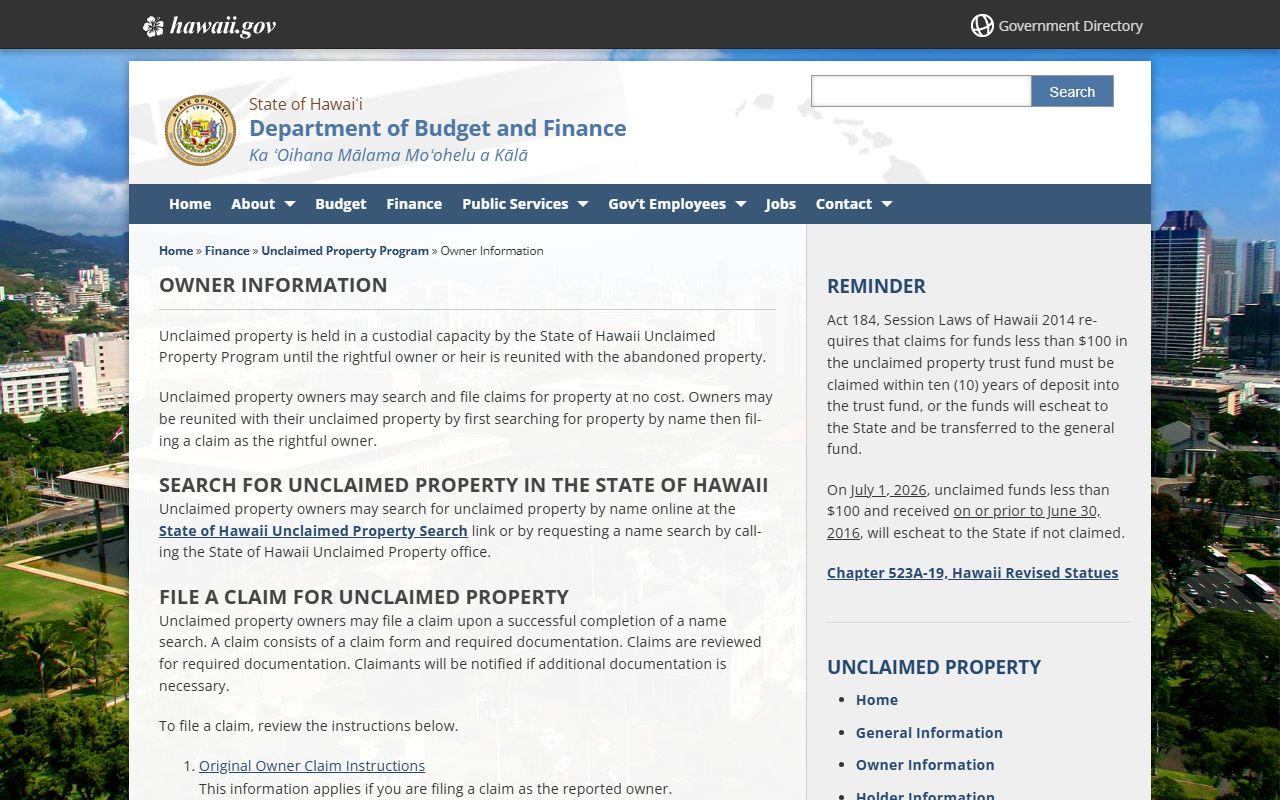The image size is (1280, 800).
Task: Click the State of Hawaii seal
Action: point(200,130)
